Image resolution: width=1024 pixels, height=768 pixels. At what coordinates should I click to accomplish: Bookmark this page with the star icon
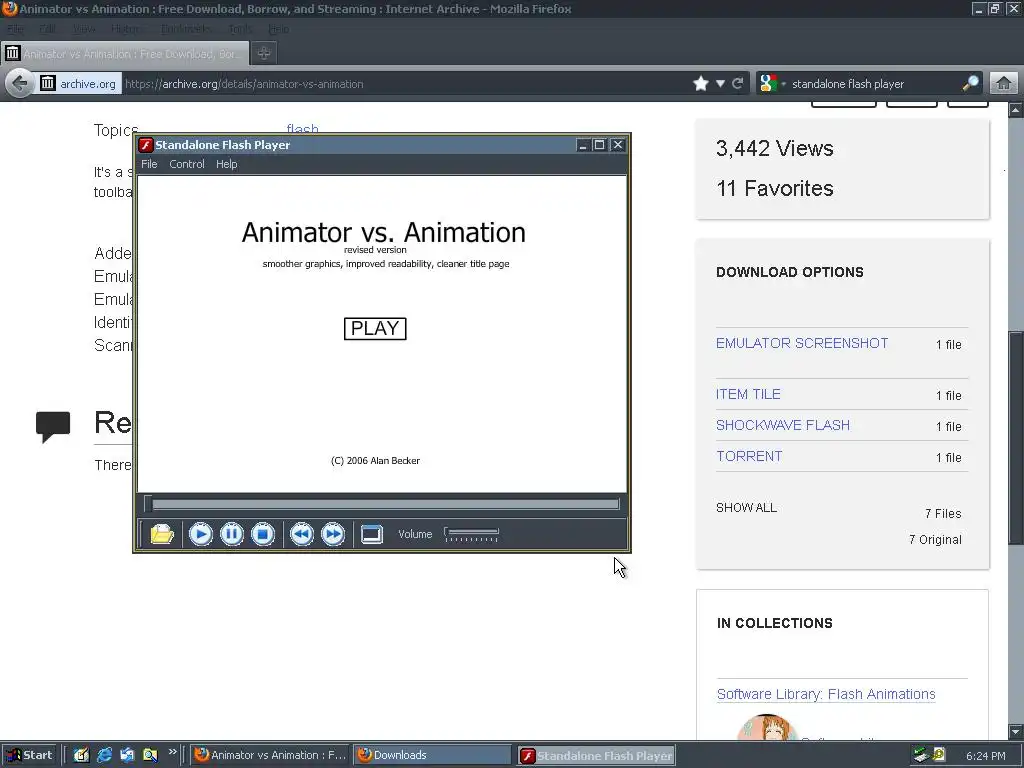(701, 84)
